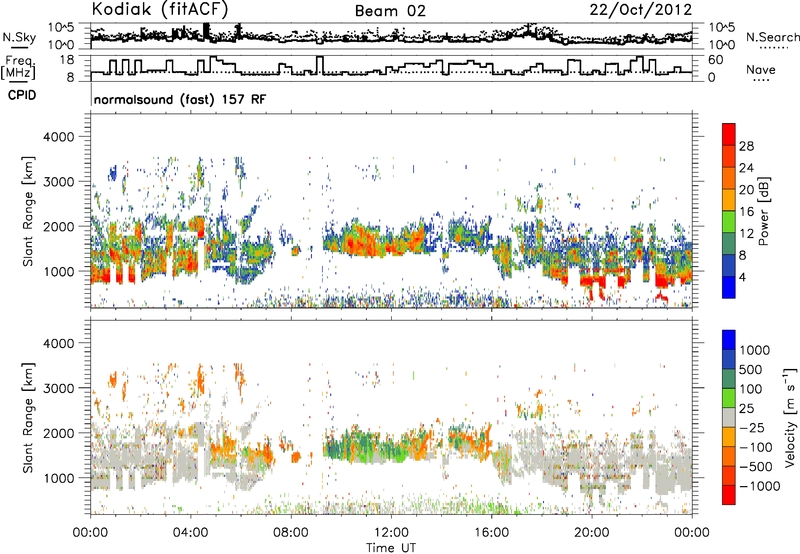800x554 pixels.
Task: Click the '-500' velocity colorbar tick
Action: (x=756, y=467)
